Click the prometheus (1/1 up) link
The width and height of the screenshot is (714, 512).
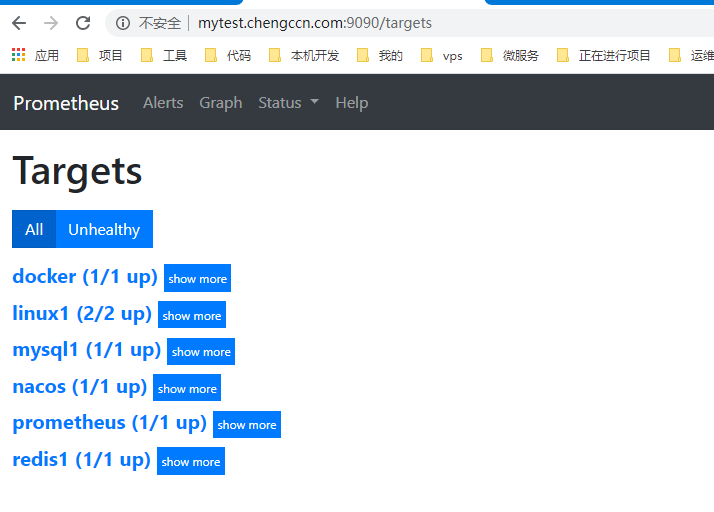click(x=110, y=423)
